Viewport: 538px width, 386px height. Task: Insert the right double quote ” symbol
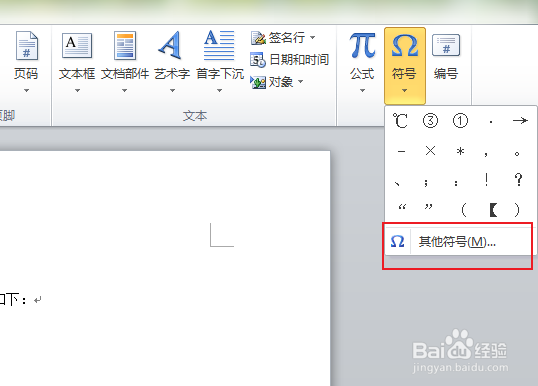pyautogui.click(x=428, y=207)
